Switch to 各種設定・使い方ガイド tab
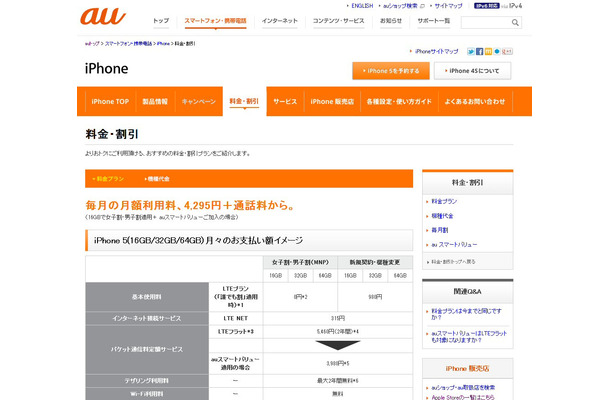The image size is (610, 400). (x=399, y=102)
